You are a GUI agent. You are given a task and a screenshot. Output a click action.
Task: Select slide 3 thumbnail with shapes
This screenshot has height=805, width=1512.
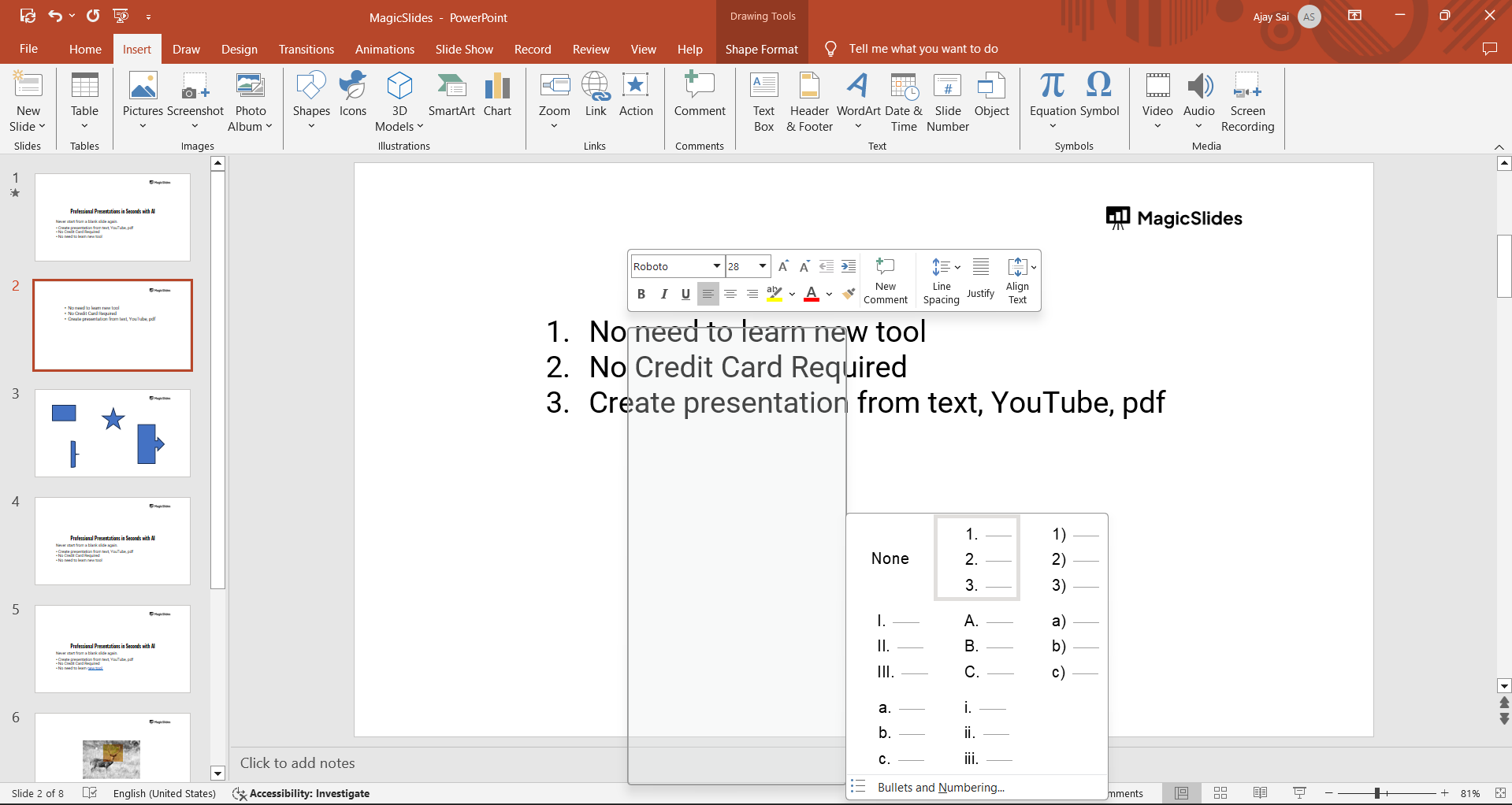pos(113,432)
